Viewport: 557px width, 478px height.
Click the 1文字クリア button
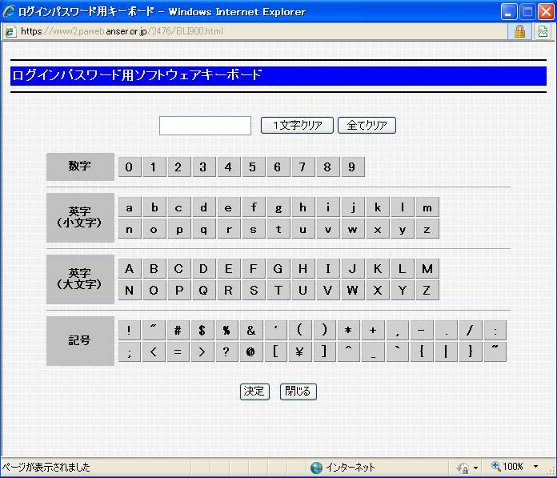tap(297, 125)
